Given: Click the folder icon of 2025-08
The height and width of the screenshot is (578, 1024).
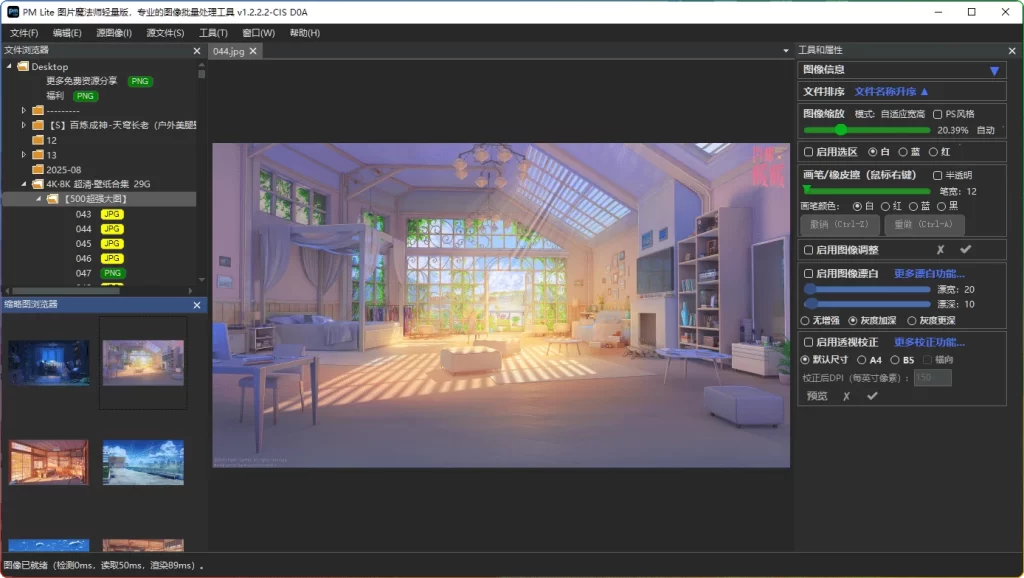Looking at the screenshot, I should [x=38, y=169].
